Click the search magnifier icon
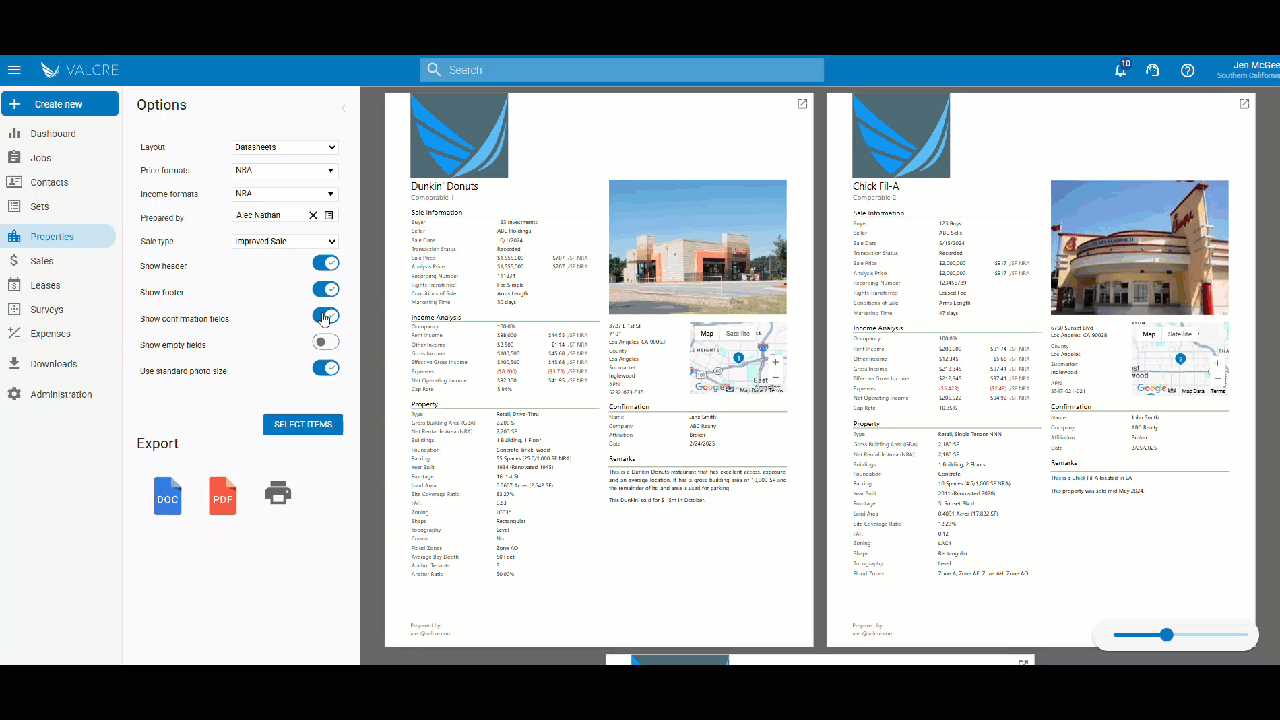The width and height of the screenshot is (1280, 720). pos(434,70)
